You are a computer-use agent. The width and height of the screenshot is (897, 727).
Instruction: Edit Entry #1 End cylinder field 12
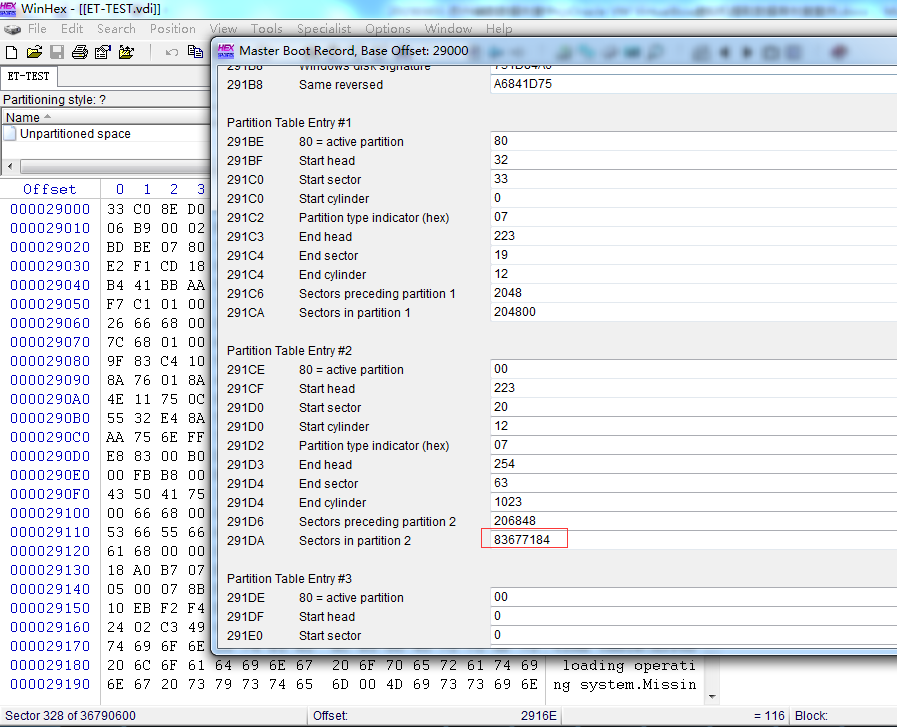coord(693,274)
